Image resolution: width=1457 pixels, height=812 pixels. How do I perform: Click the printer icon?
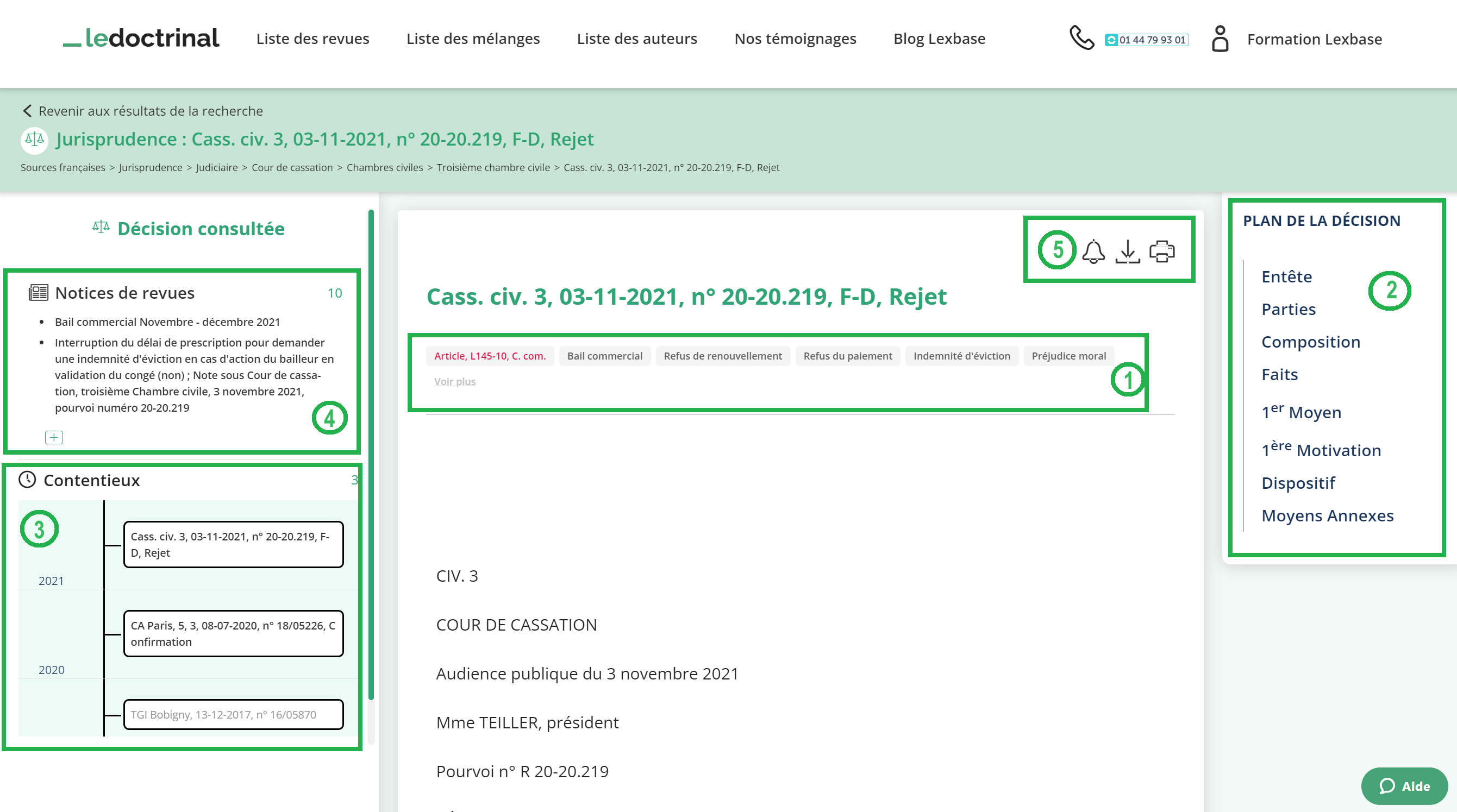1162,251
